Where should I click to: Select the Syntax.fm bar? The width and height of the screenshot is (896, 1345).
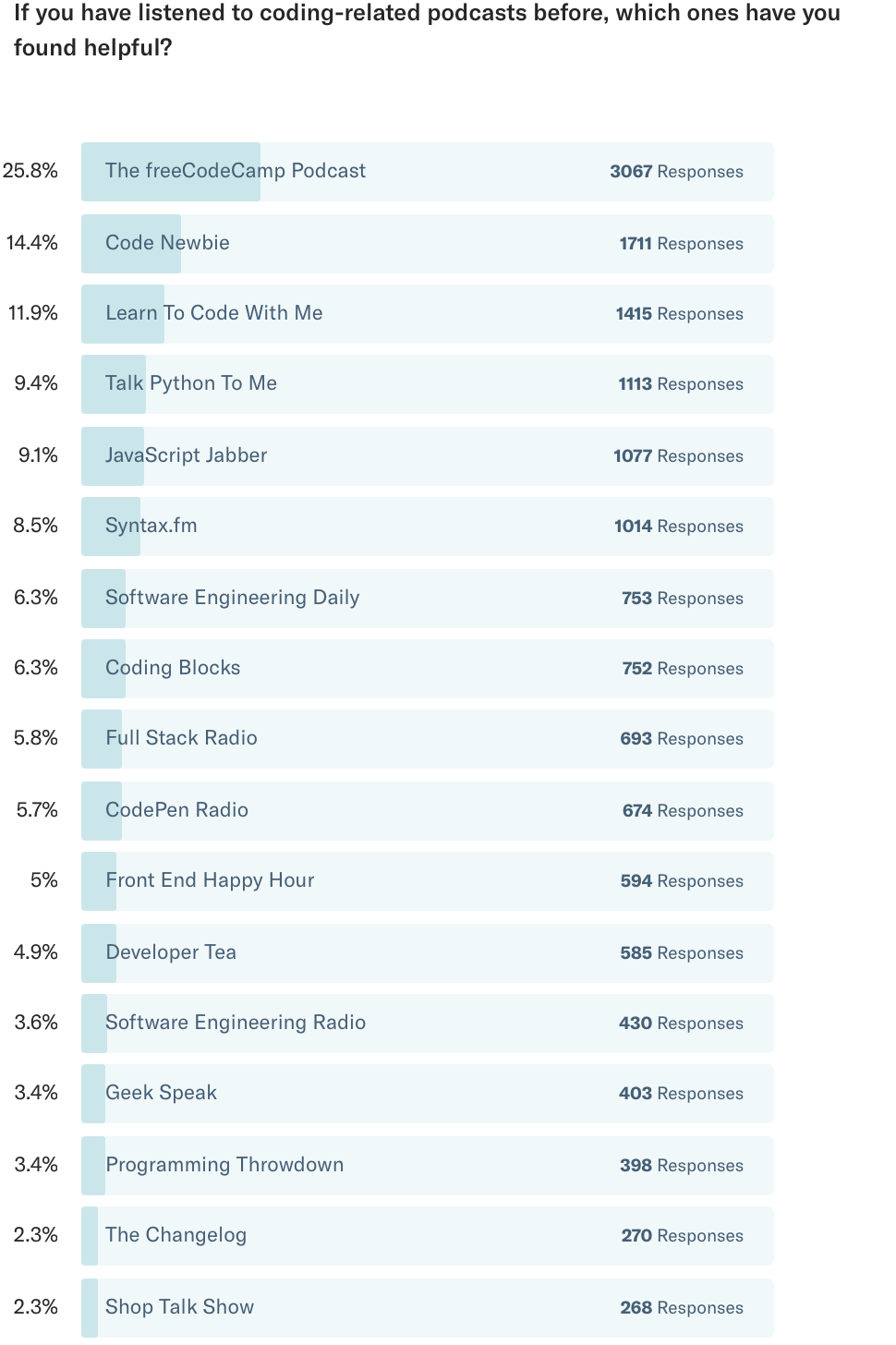coord(428,527)
